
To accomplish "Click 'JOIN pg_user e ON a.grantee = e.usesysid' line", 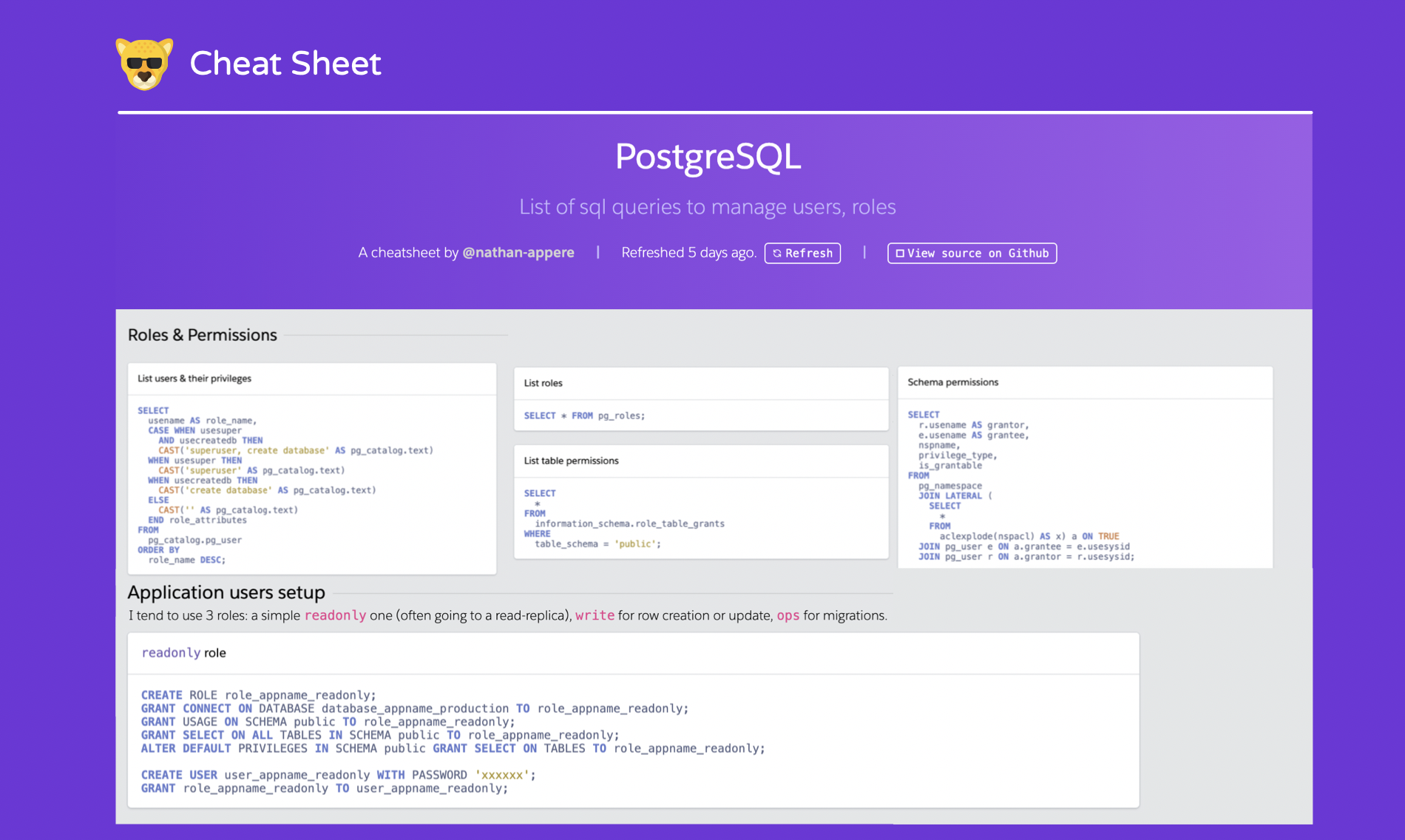I will click(1024, 546).
